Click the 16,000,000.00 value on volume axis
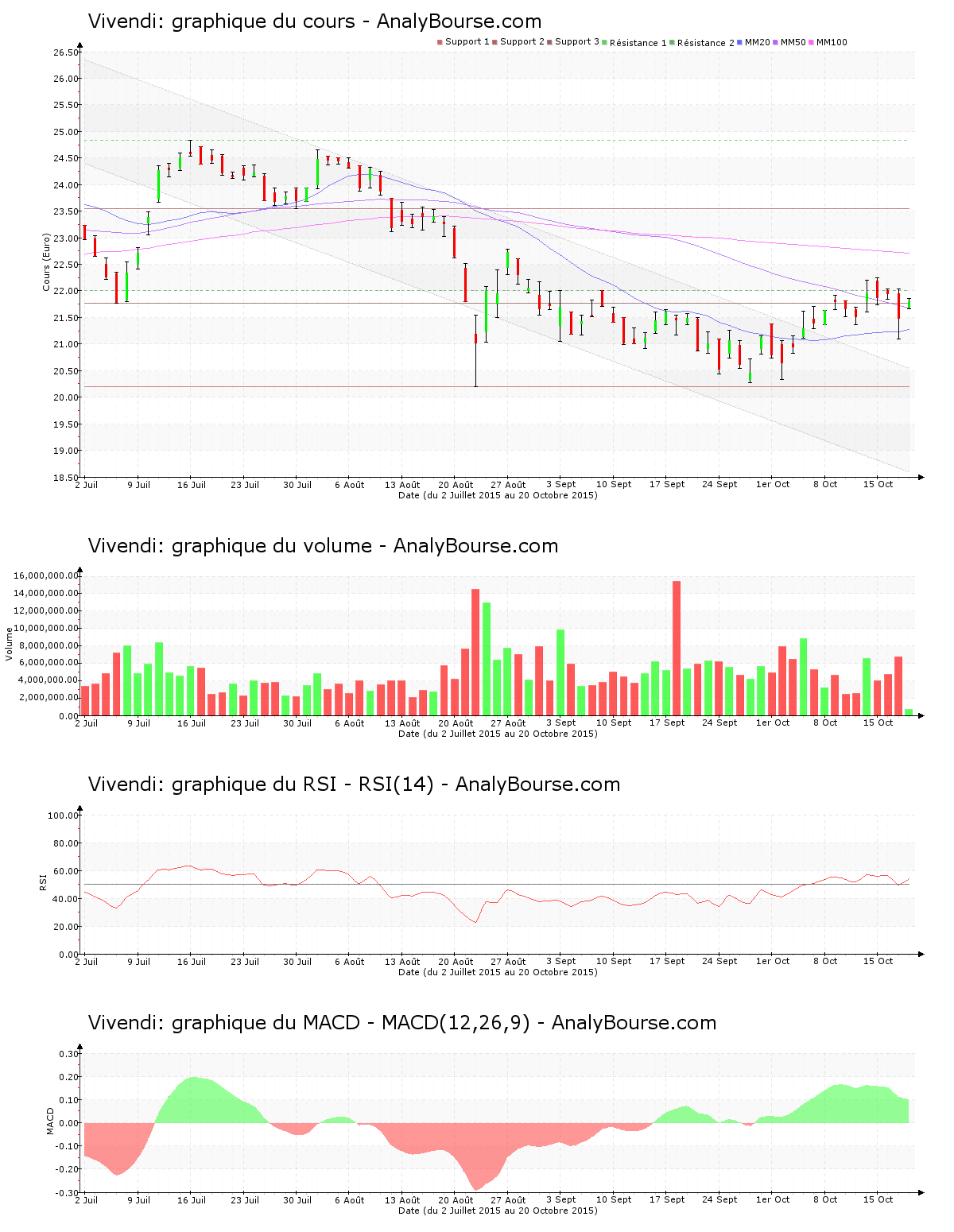The height and width of the screenshot is (1232, 954). point(46,575)
